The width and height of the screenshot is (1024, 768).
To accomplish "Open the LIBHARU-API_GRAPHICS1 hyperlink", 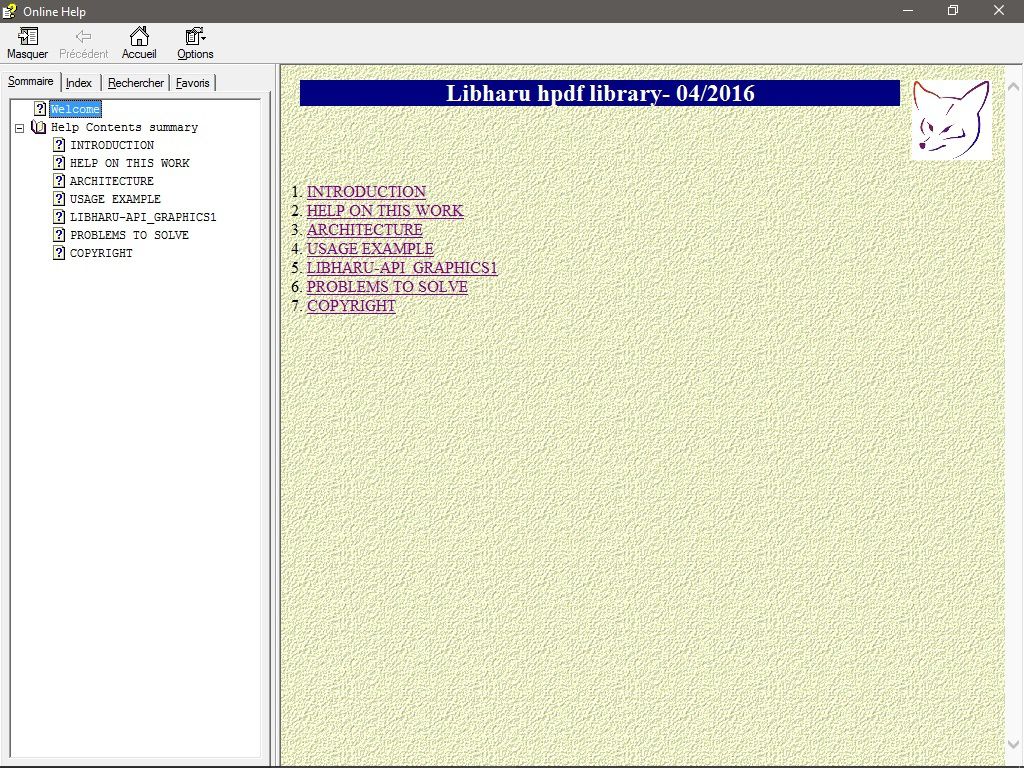I will [x=402, y=268].
